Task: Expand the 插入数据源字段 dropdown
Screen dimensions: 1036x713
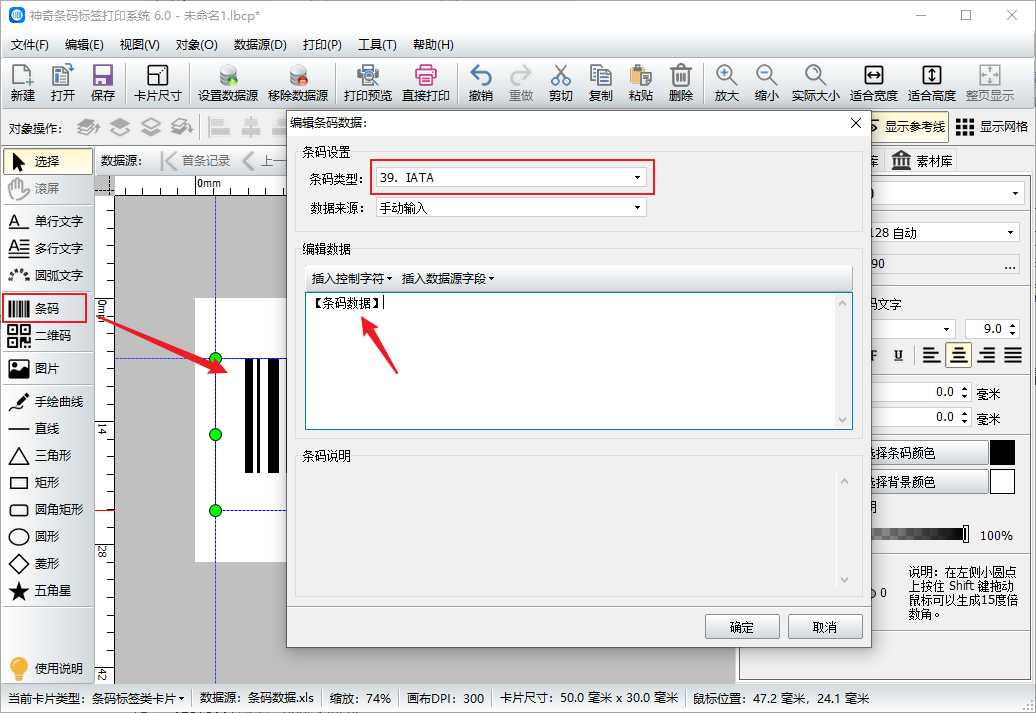Action: click(447, 278)
